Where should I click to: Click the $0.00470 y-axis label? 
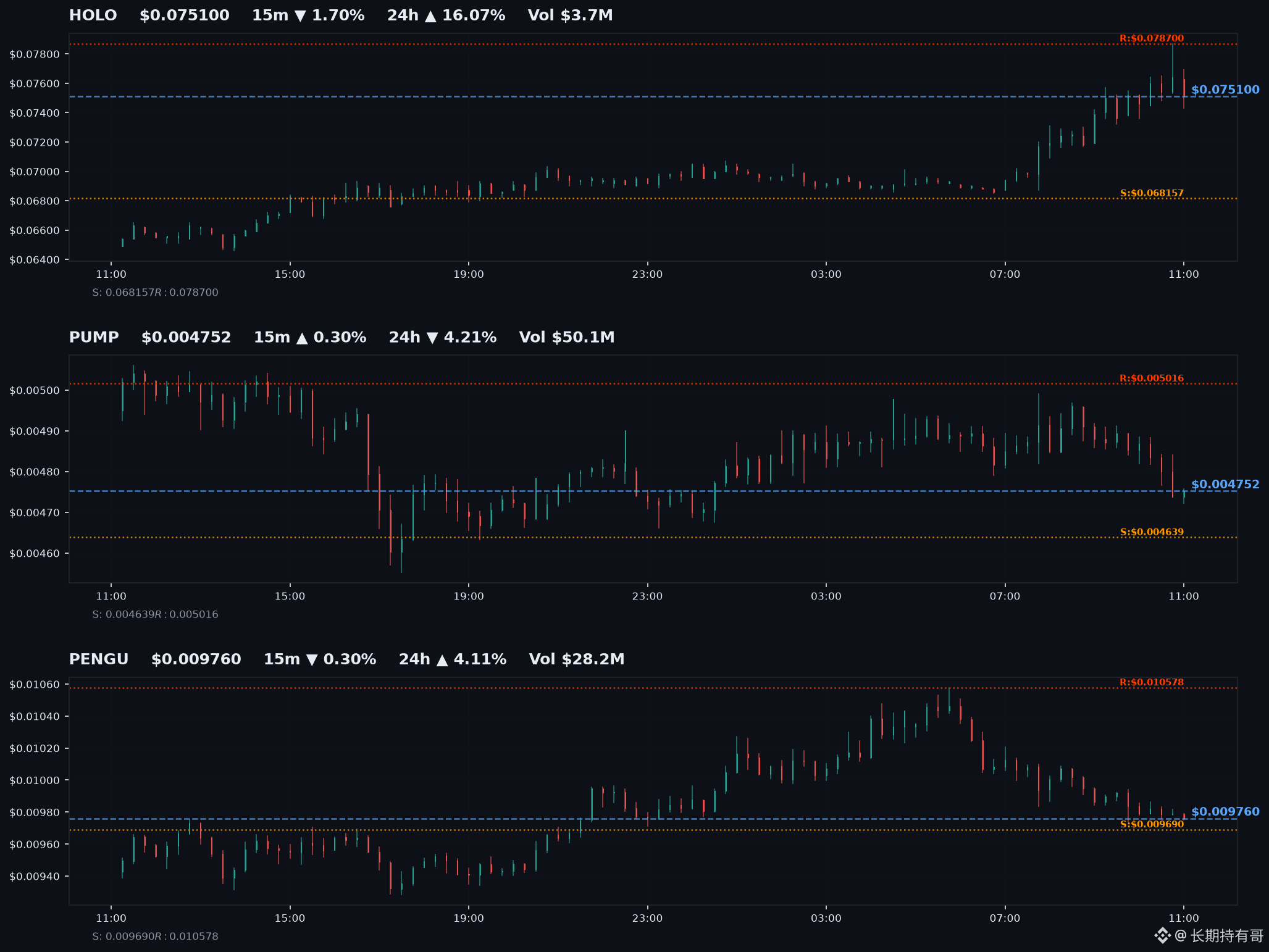[x=35, y=512]
